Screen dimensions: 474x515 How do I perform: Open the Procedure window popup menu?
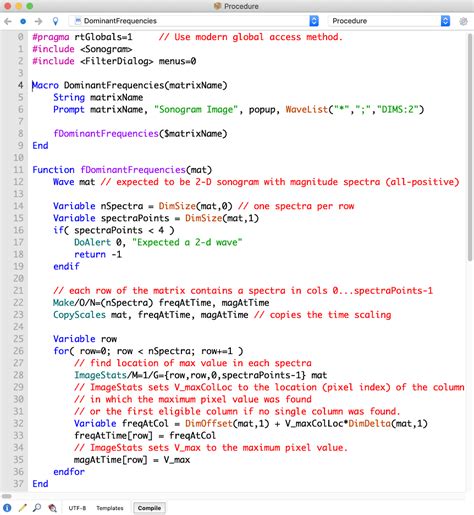(x=389, y=21)
